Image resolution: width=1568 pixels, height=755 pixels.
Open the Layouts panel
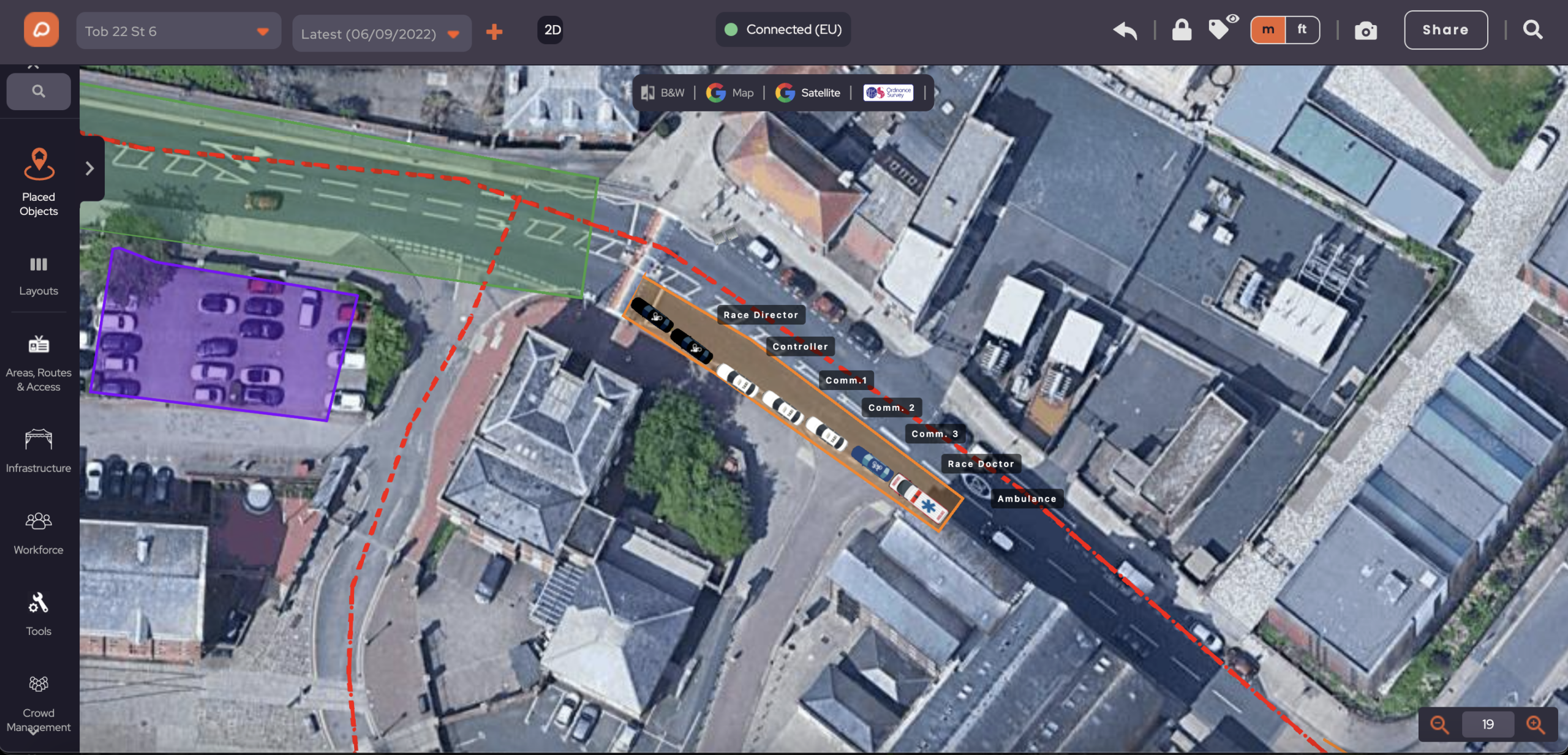[39, 277]
